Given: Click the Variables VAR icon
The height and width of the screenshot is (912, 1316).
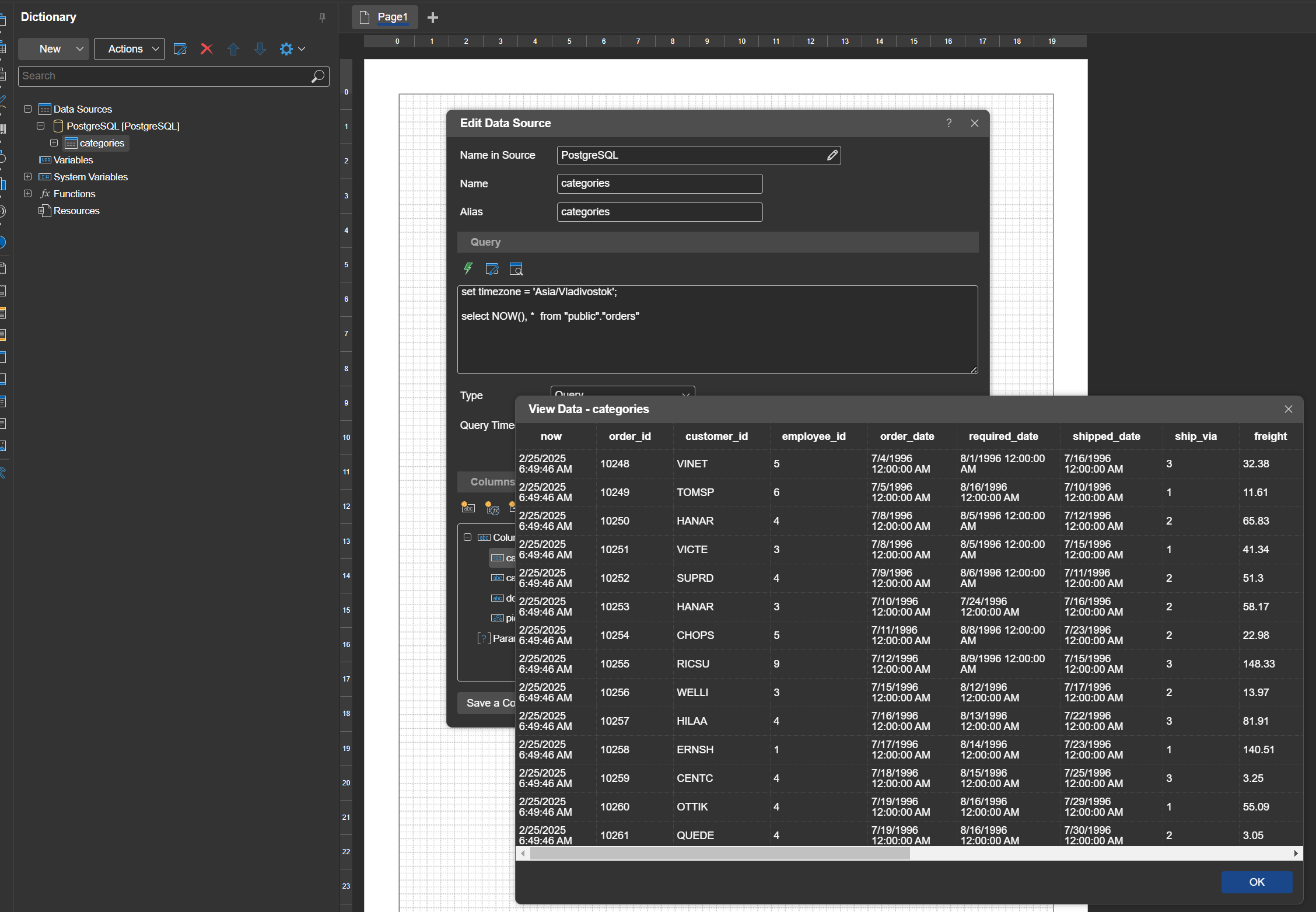Looking at the screenshot, I should (x=45, y=160).
